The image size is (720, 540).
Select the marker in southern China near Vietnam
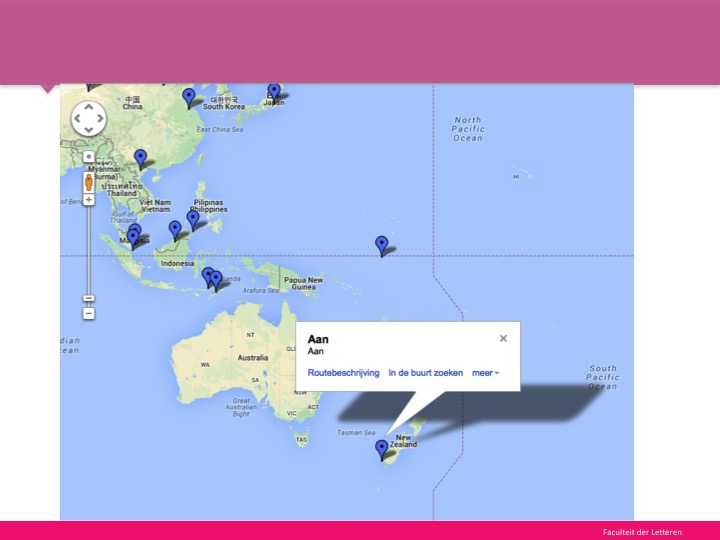point(141,159)
